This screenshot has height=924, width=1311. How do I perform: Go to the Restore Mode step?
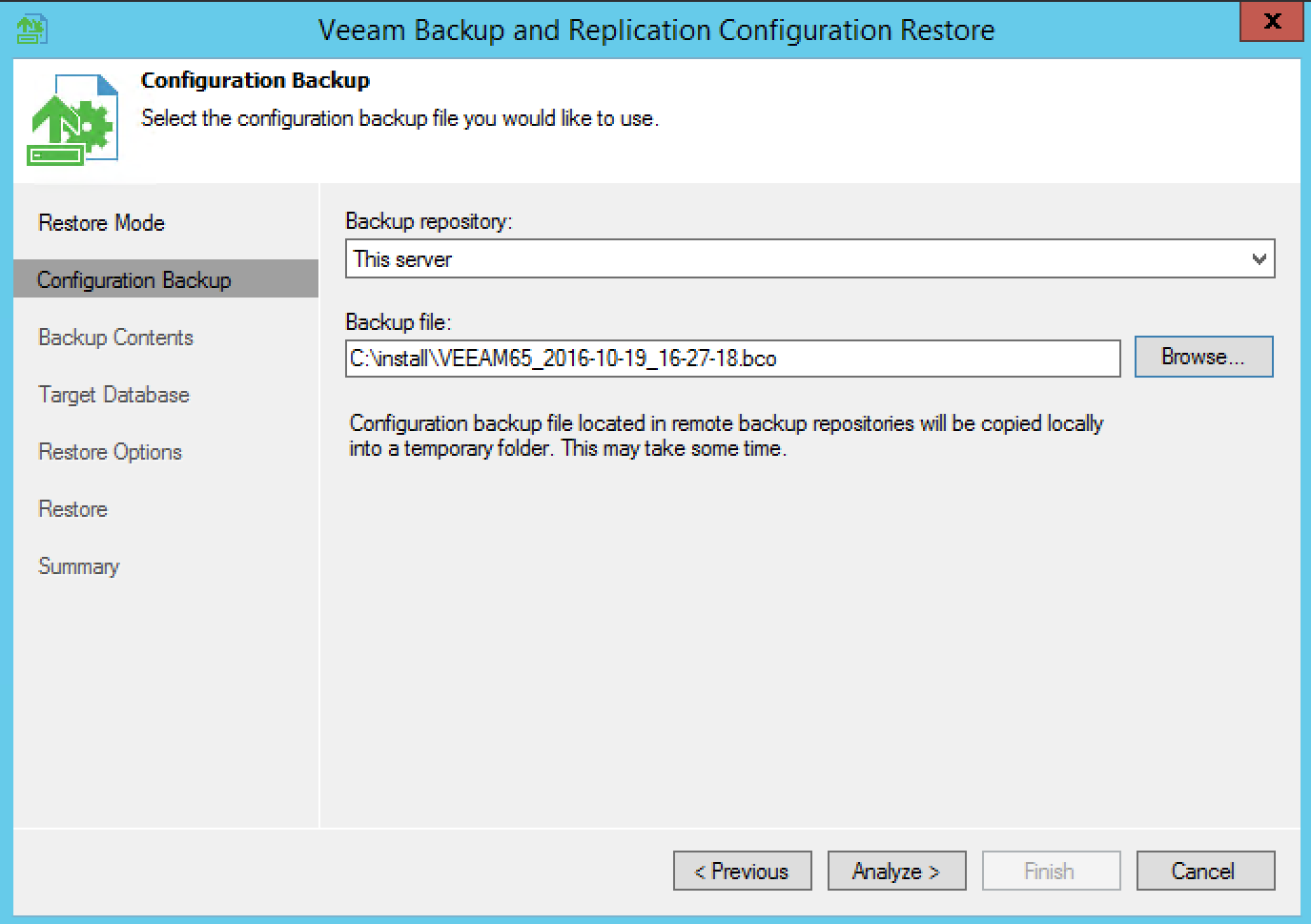click(x=101, y=222)
